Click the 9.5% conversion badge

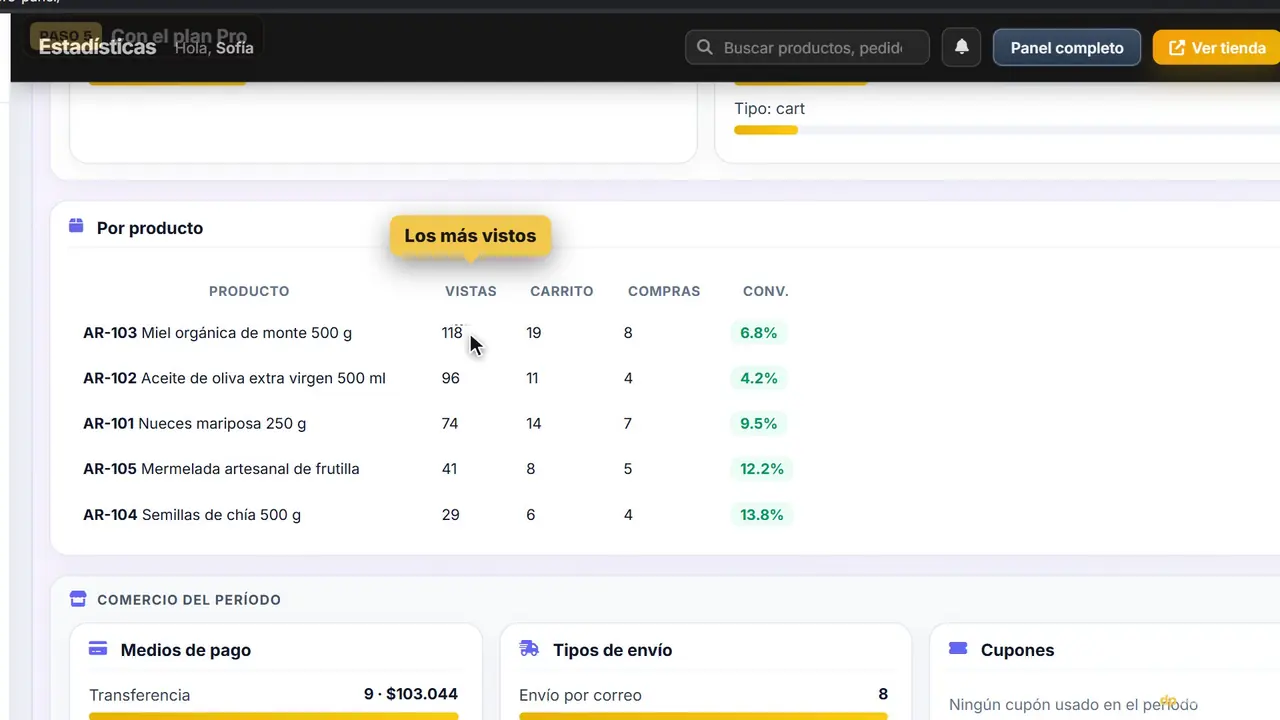point(759,423)
